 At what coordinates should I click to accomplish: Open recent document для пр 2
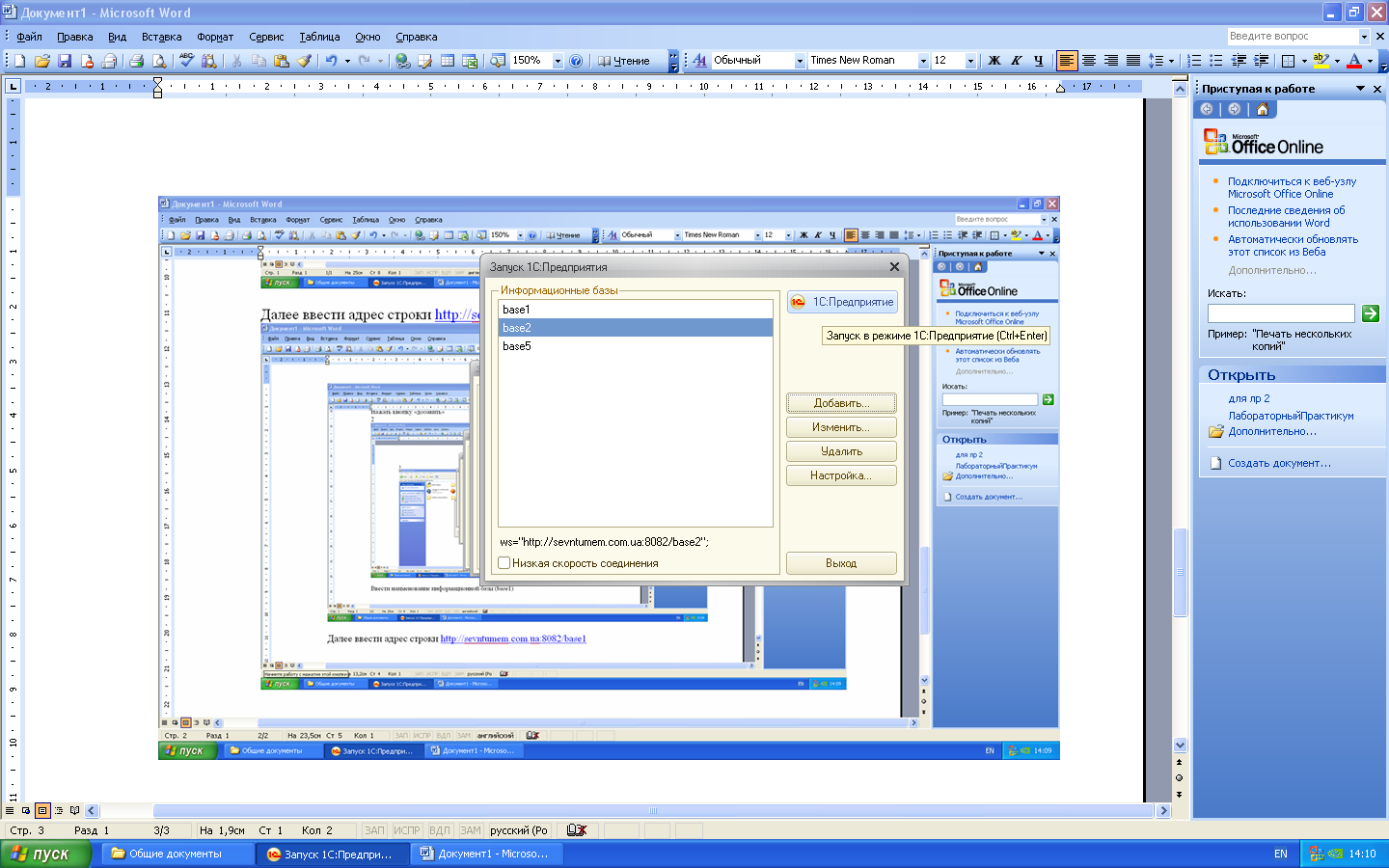[x=1249, y=398]
